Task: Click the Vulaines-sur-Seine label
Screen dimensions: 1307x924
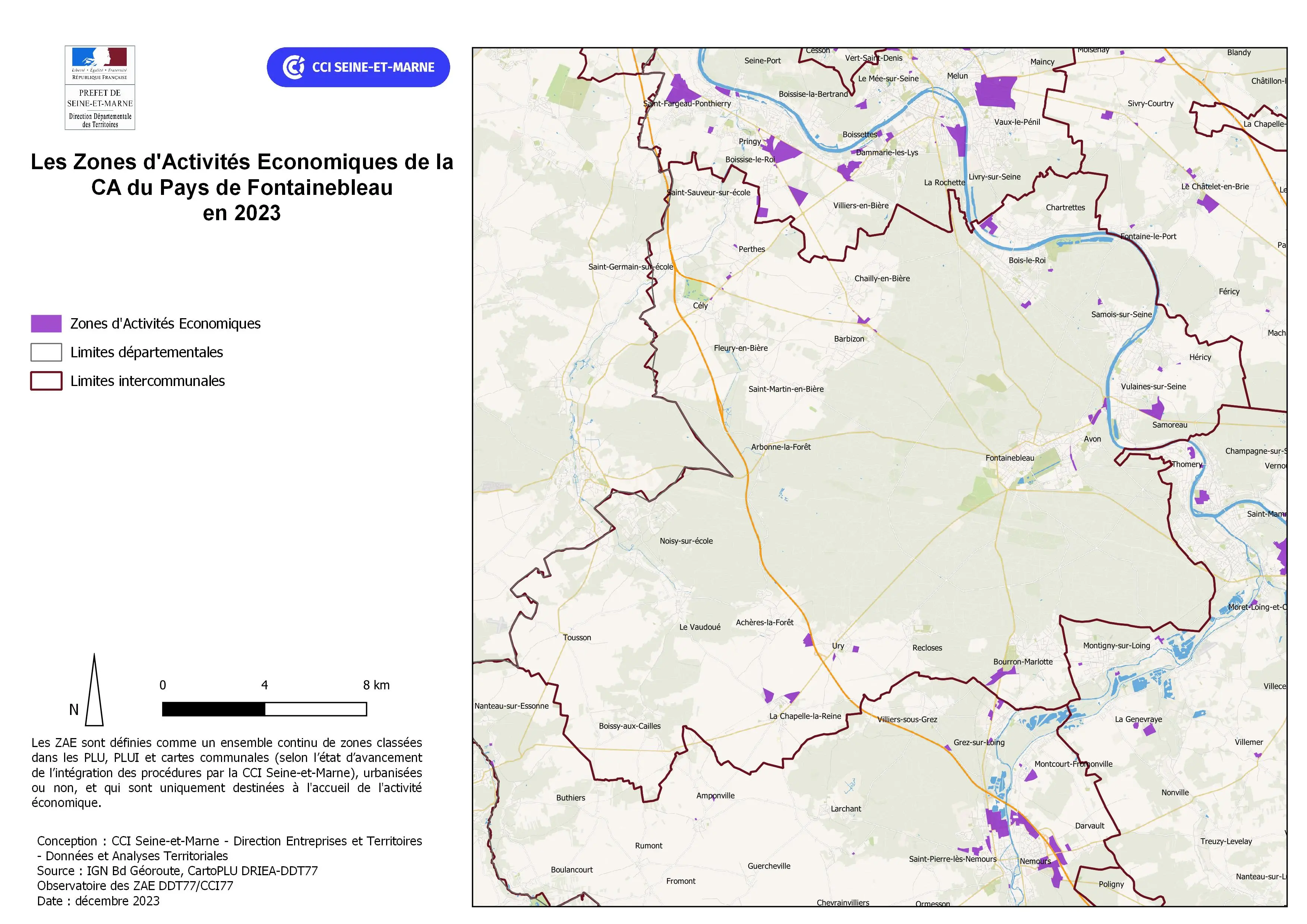Action: point(1153,386)
